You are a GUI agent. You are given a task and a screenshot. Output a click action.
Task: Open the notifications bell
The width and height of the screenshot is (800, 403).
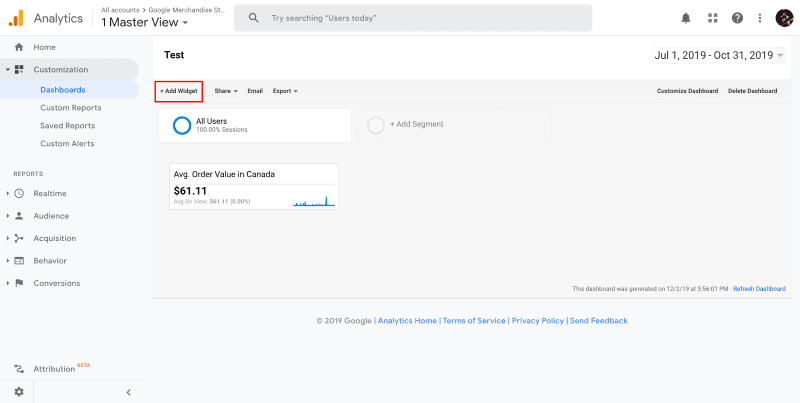[x=686, y=18]
